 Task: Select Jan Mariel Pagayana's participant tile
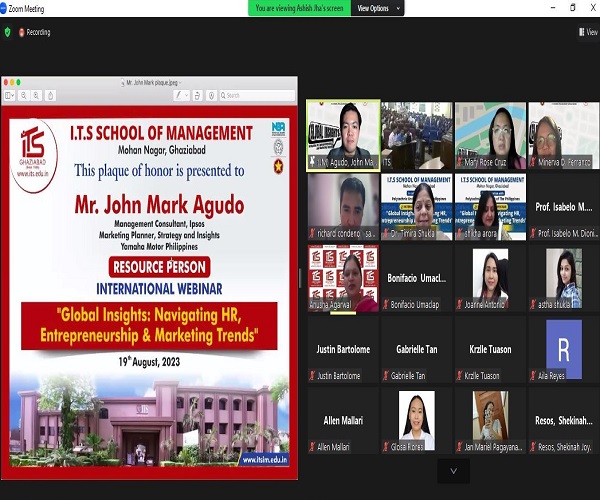[490, 420]
